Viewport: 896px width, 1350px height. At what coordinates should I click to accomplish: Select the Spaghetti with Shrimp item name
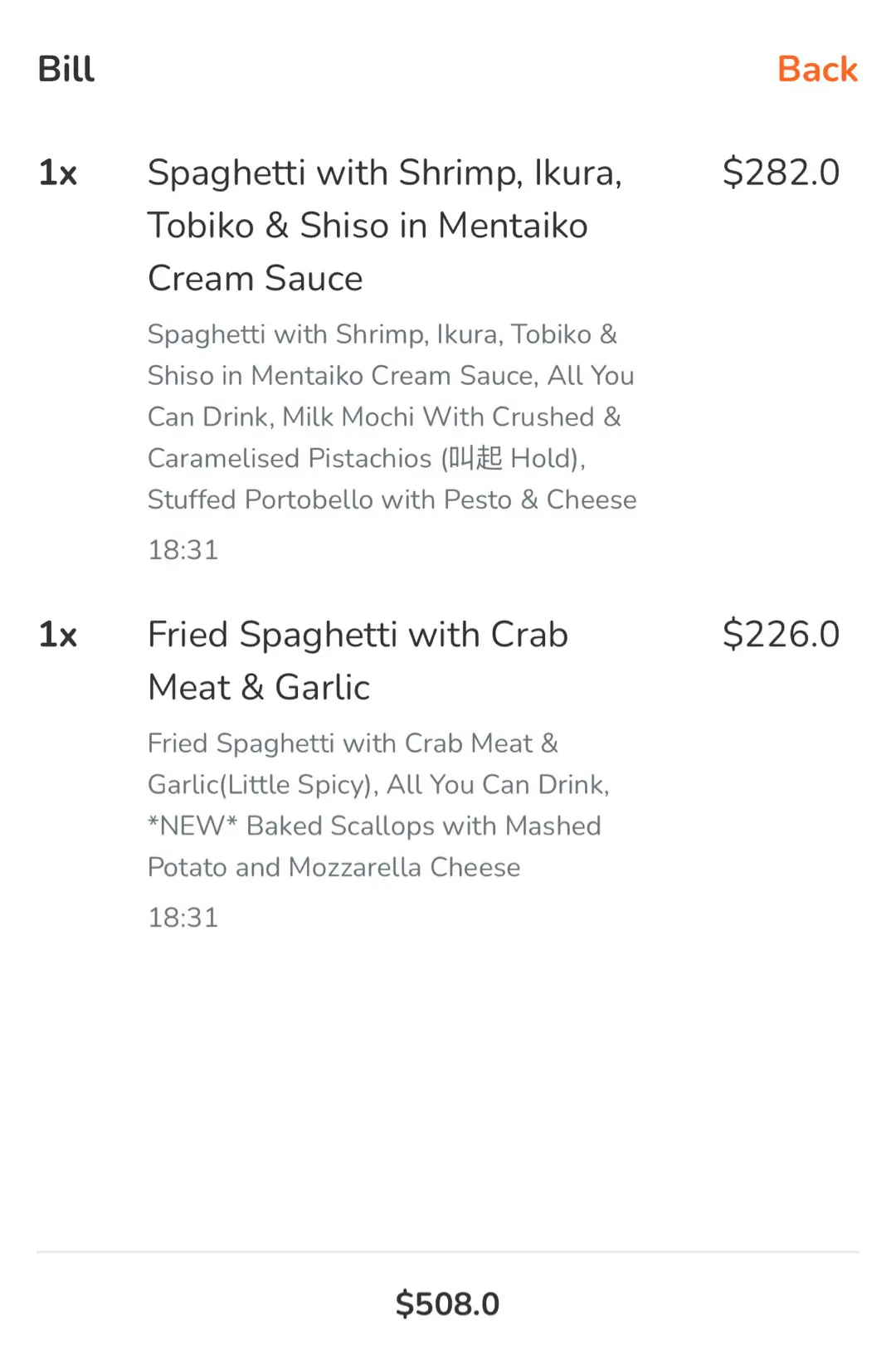coord(384,173)
